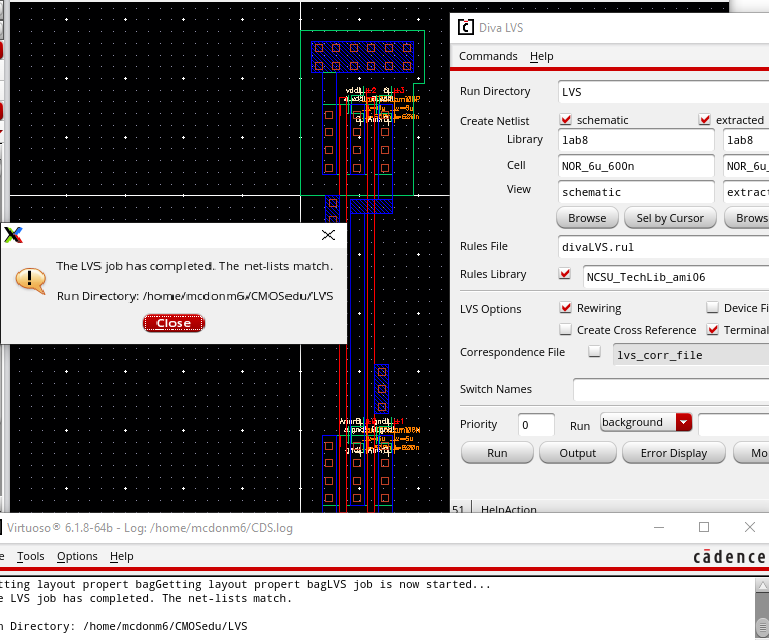Viewport: 769px width, 640px height.
Task: Enable Create Cross Reference
Action: pyautogui.click(x=566, y=330)
